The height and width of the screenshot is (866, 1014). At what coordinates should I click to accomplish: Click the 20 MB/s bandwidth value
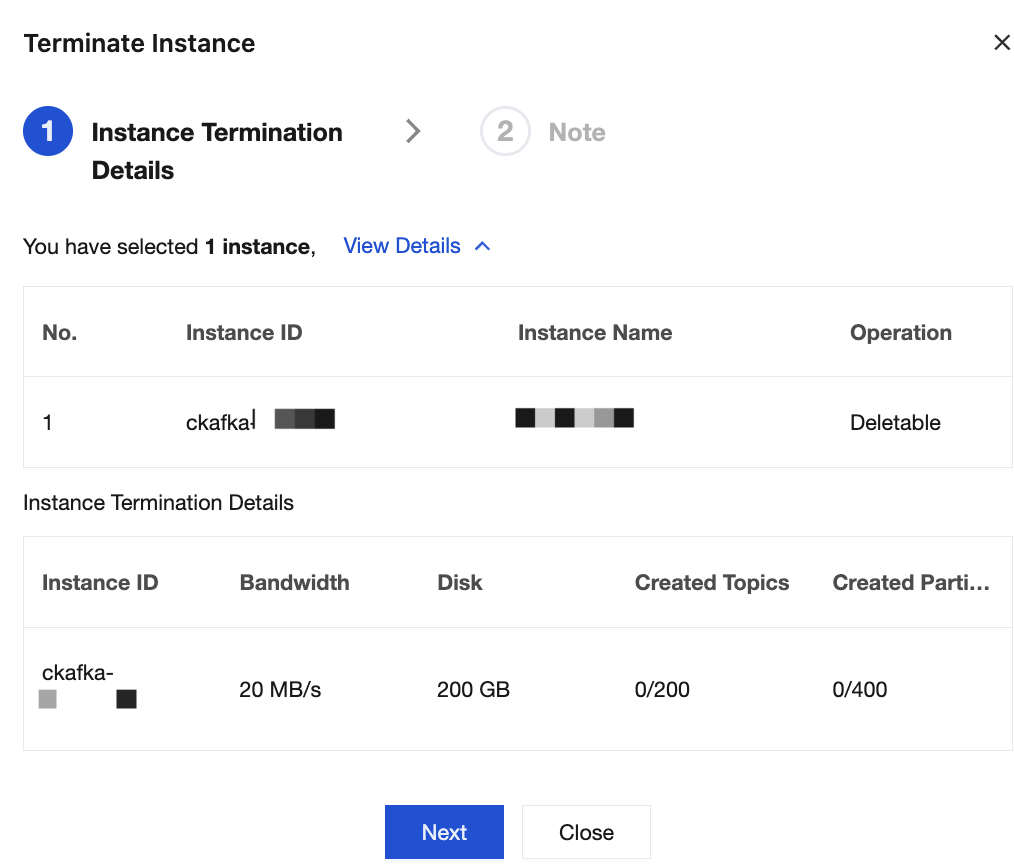click(280, 689)
